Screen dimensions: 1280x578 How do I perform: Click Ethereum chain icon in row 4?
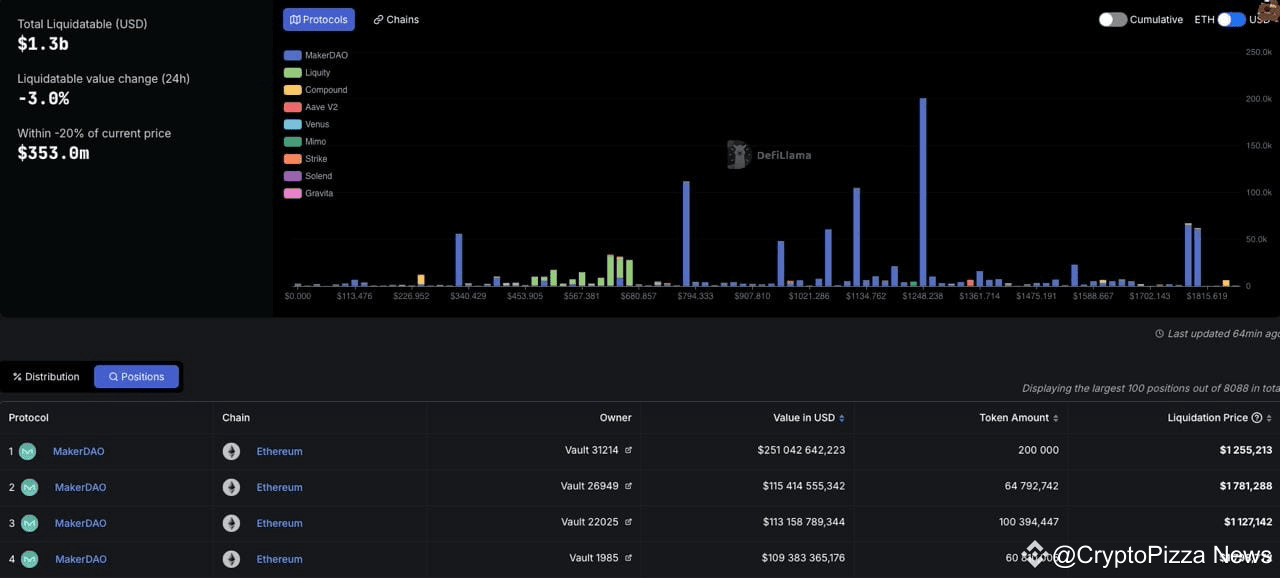click(231, 559)
